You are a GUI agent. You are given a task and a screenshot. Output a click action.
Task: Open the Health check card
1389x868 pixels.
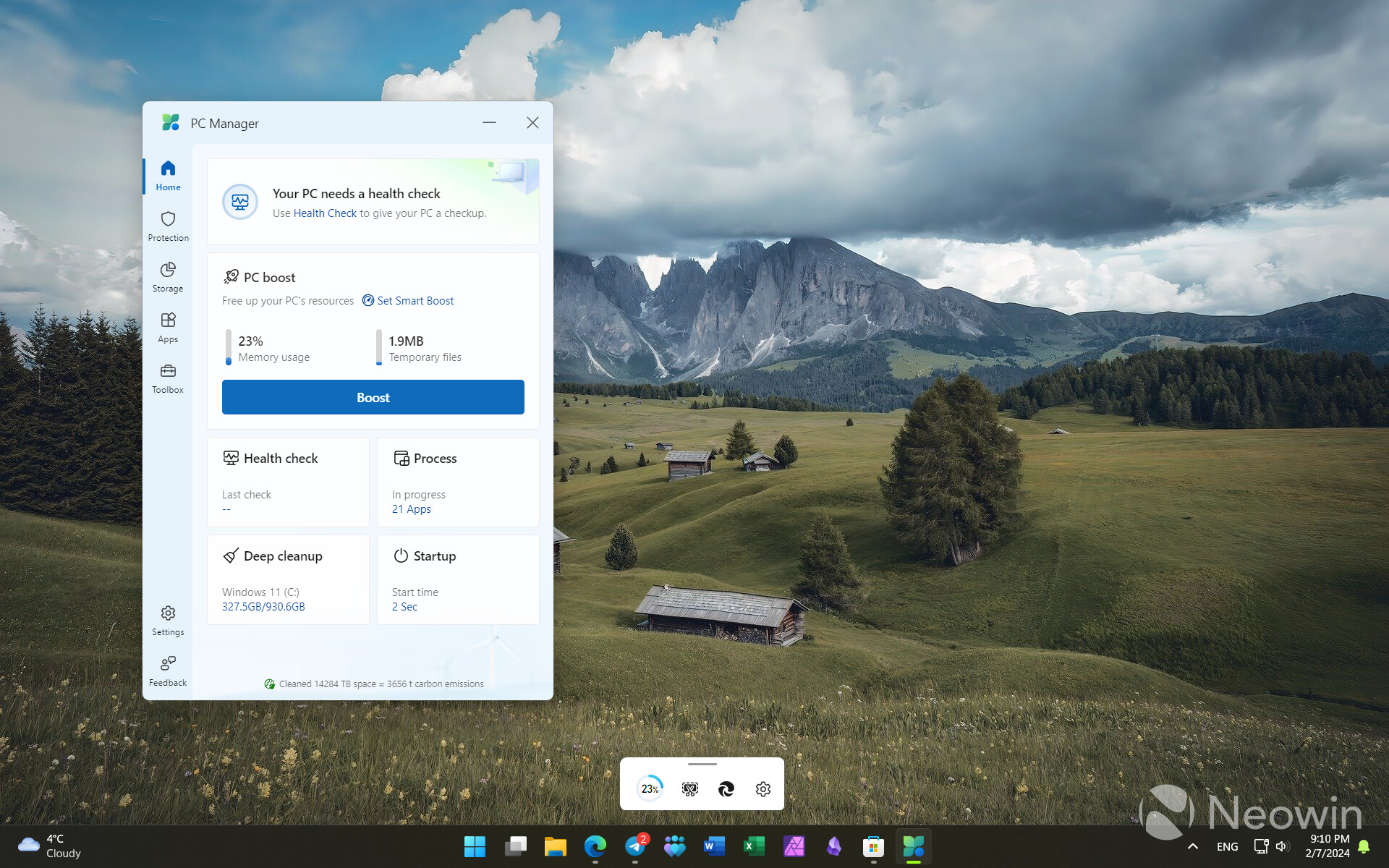(288, 482)
